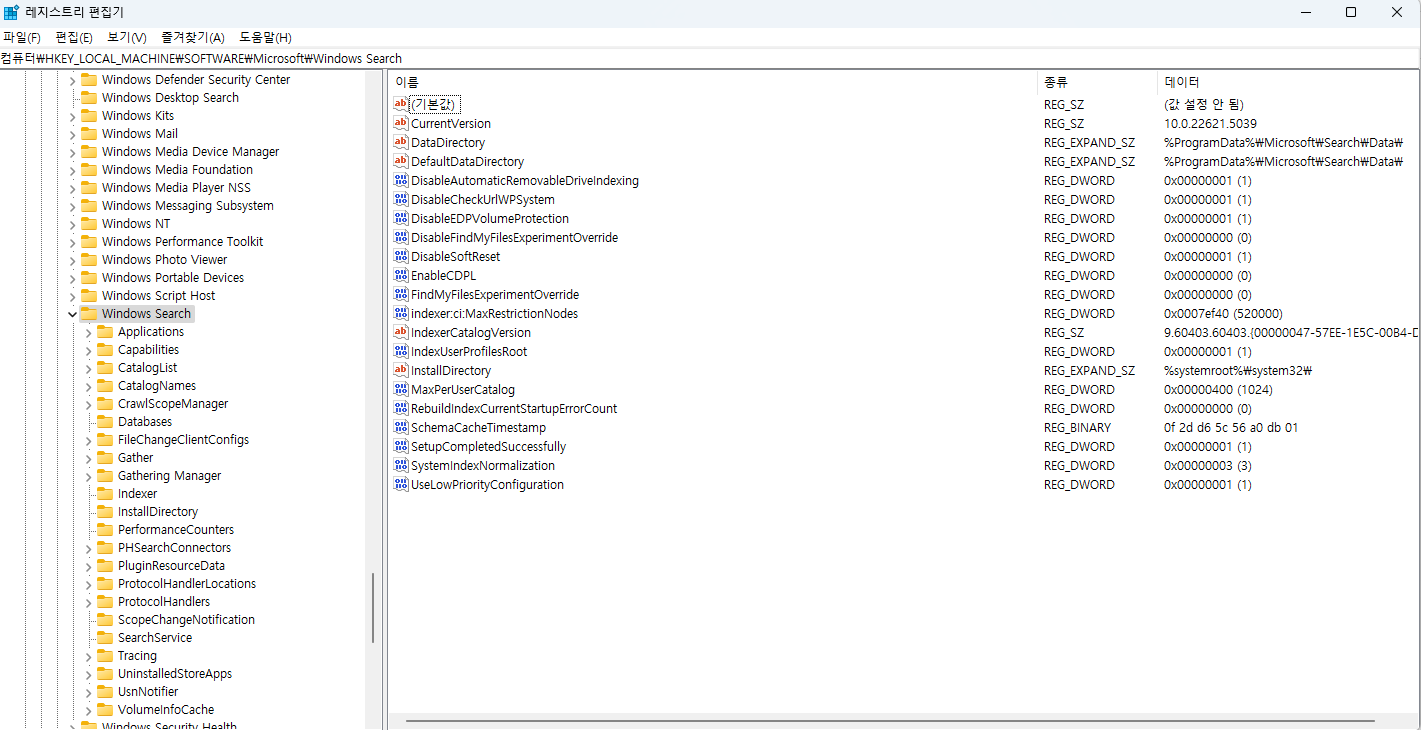Select the indexer:ci:MaxRestrictionNodes value name

pyautogui.click(x=494, y=313)
